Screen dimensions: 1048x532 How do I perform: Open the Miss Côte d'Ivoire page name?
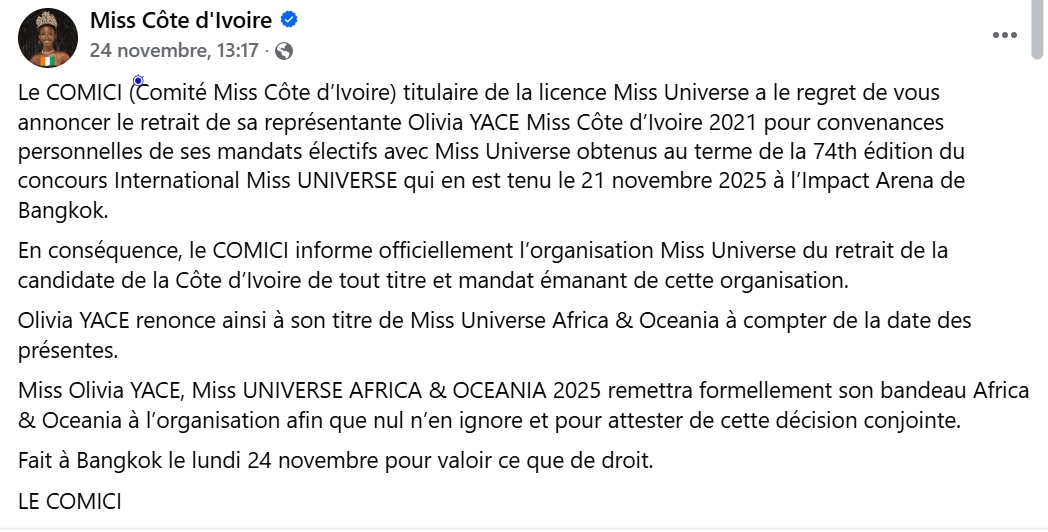(181, 21)
